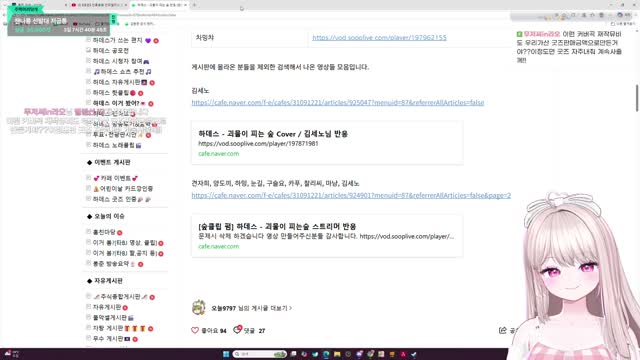Click the red new badge on 무수 게시판
Screen dimensions: 640x360
pyautogui.click(x=135, y=340)
